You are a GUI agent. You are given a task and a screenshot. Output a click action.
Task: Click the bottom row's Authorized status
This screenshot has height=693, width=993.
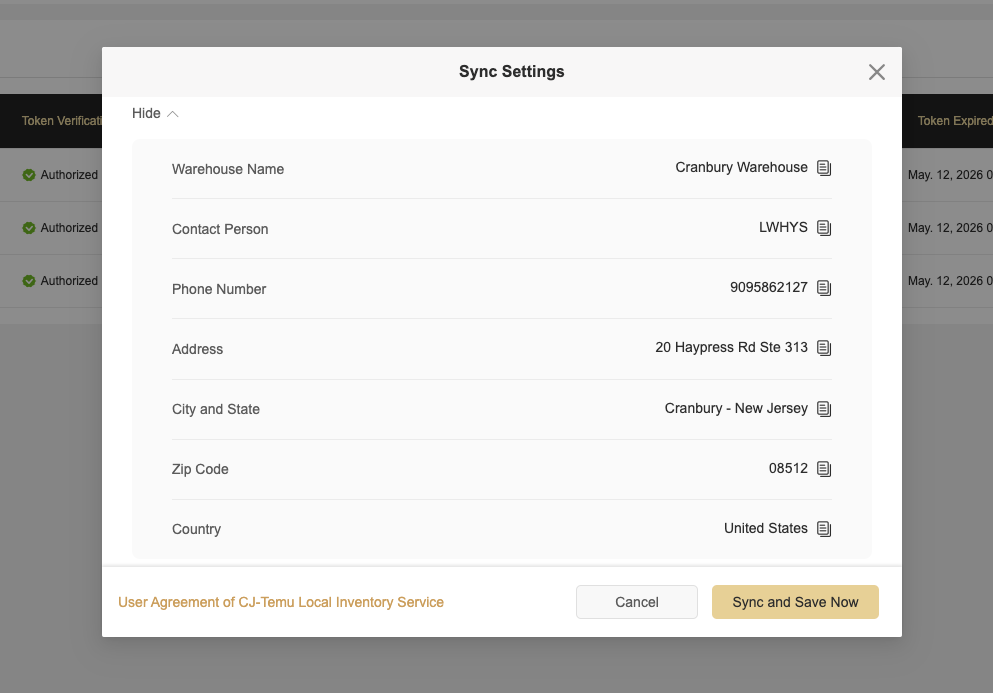coord(68,281)
